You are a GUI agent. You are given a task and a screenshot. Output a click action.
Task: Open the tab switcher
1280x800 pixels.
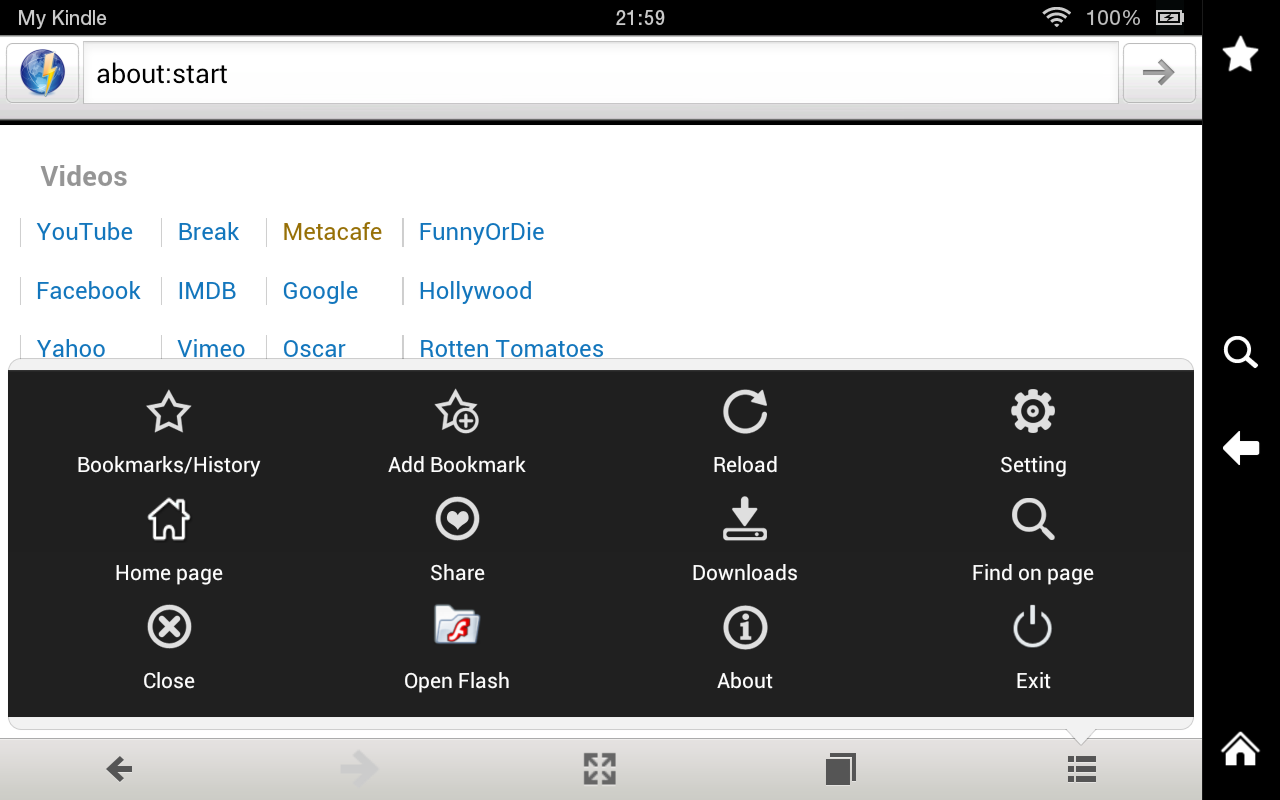pyautogui.click(x=841, y=769)
